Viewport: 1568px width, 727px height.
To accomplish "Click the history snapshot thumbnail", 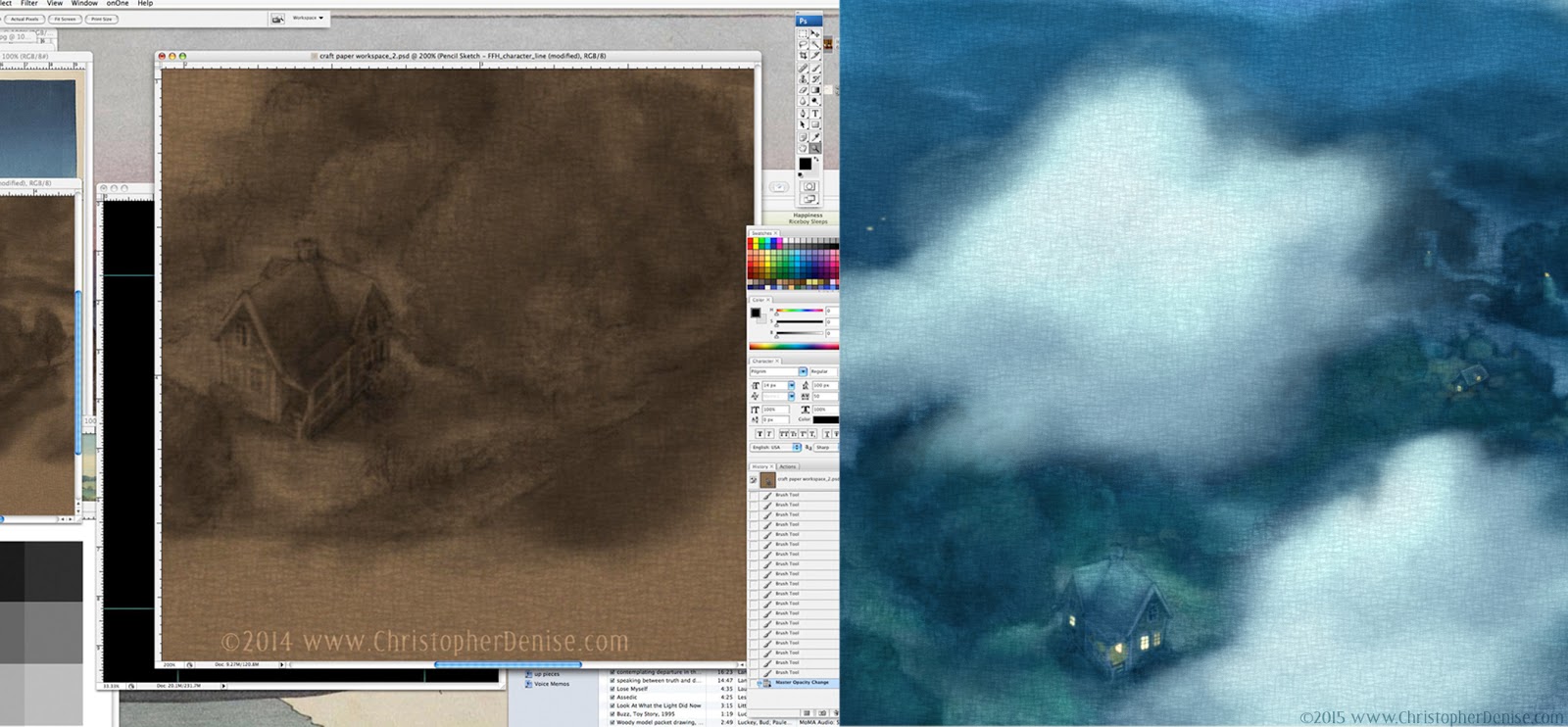I will pyautogui.click(x=767, y=480).
